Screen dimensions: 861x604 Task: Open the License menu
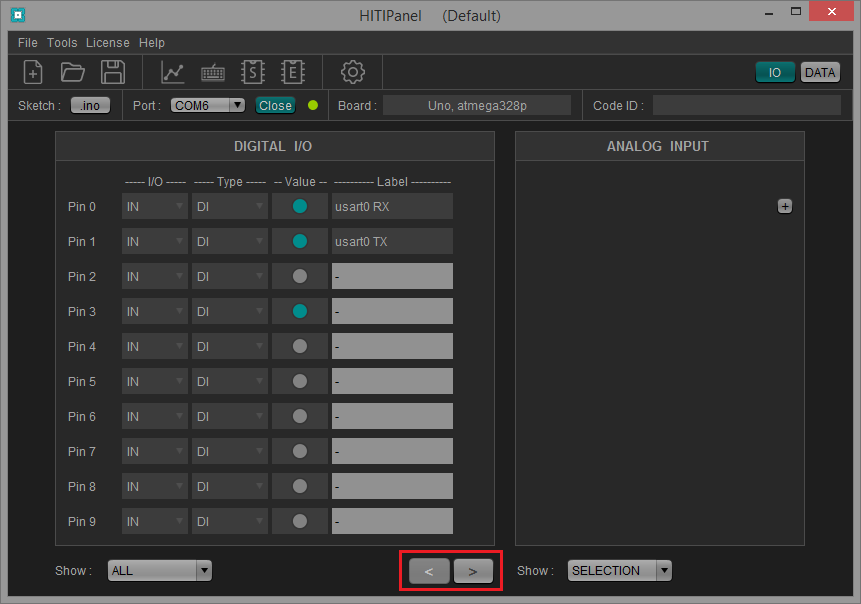click(108, 43)
